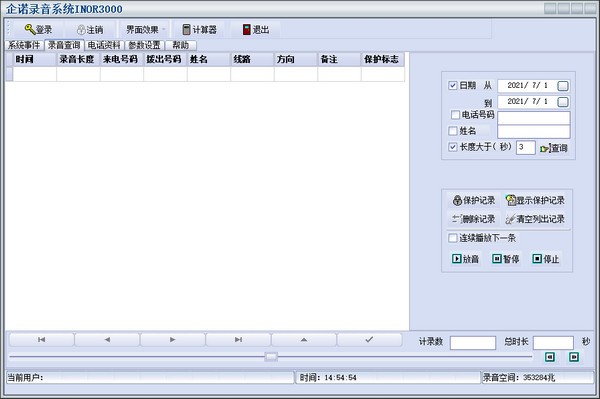Screen dimensions: 600x399
Task: Click the 退出 exit button
Action: pyautogui.click(x=256, y=29)
